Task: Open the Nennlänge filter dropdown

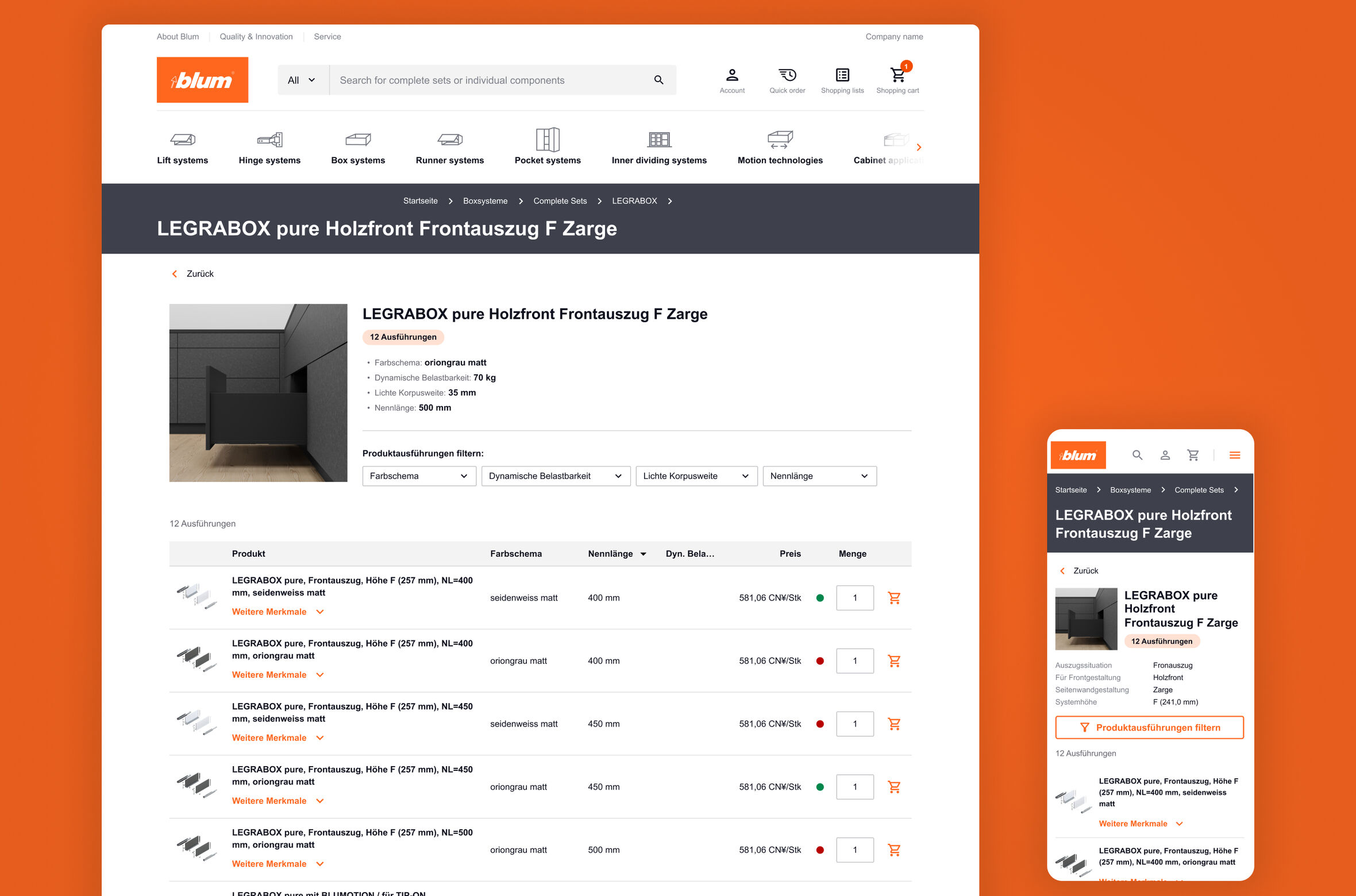Action: 819,476
